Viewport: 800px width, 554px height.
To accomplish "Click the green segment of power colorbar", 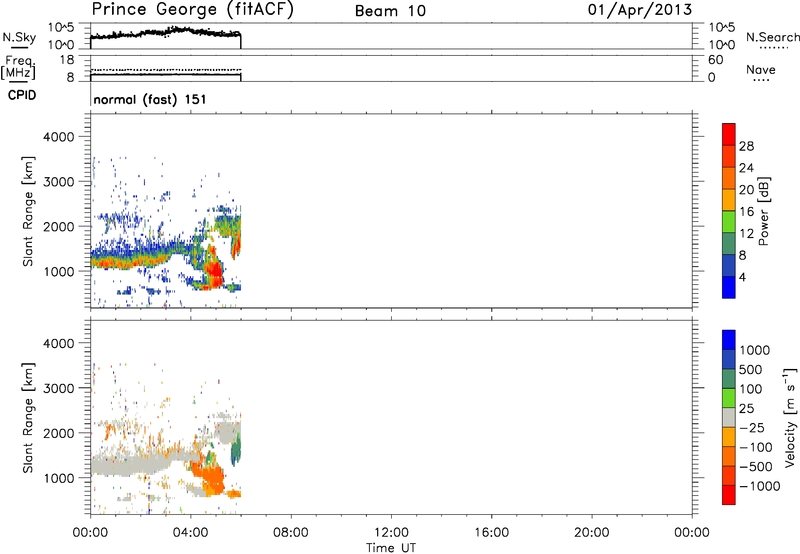I will [729, 221].
